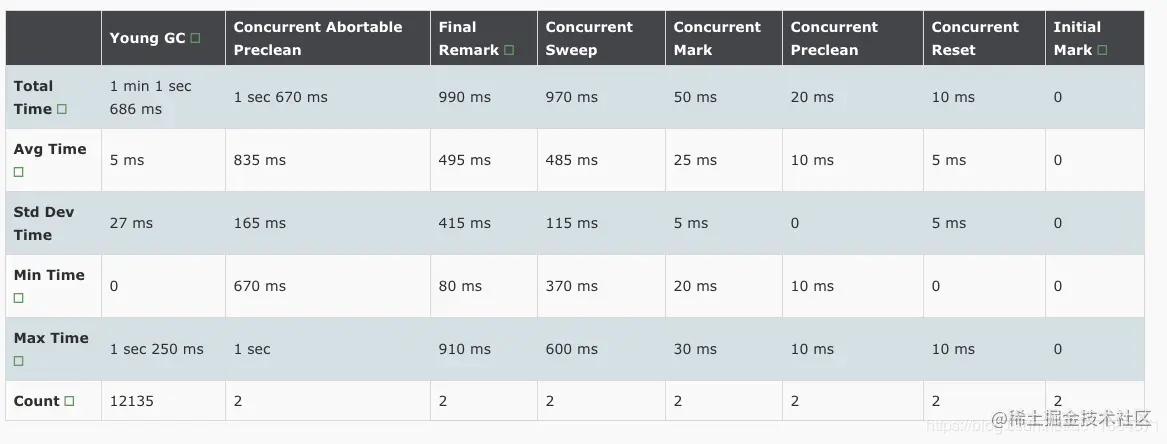Click the Concurrent Preclean column header
The image size is (1167, 444).
pyautogui.click(x=834, y=38)
